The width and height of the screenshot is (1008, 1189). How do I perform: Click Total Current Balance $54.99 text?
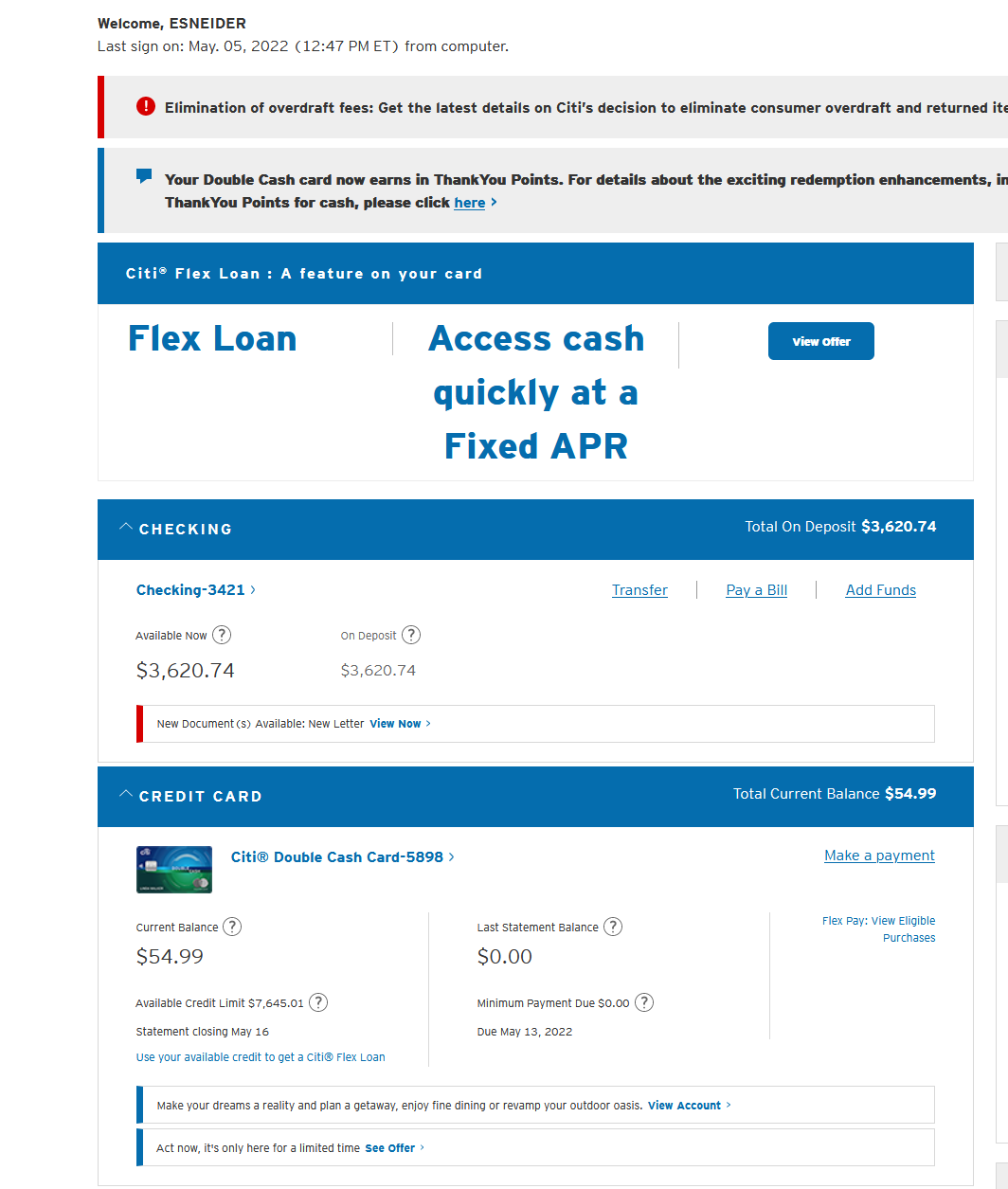tap(835, 794)
